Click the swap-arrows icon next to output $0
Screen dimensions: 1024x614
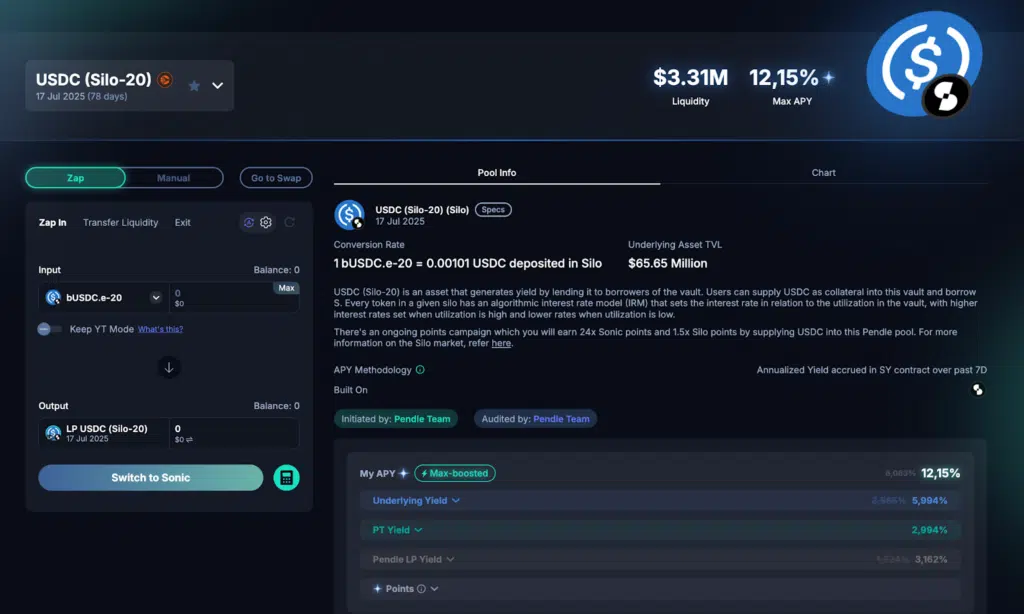click(x=189, y=440)
